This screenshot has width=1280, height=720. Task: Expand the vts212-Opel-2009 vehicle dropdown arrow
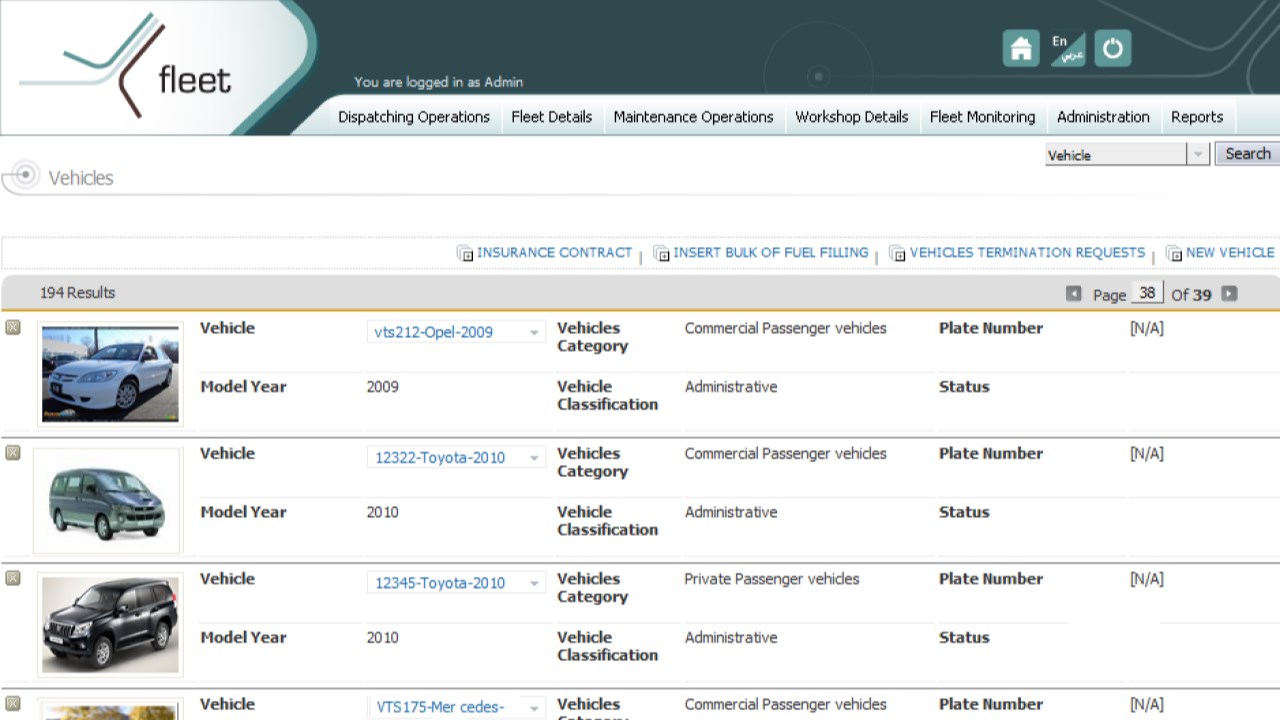point(534,332)
